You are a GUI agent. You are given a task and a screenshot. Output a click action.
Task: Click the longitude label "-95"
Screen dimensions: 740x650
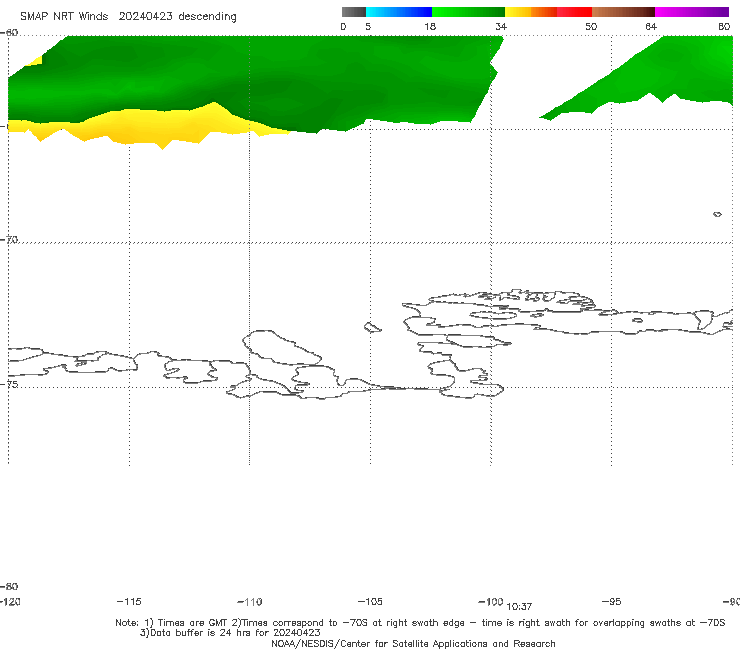(612, 602)
